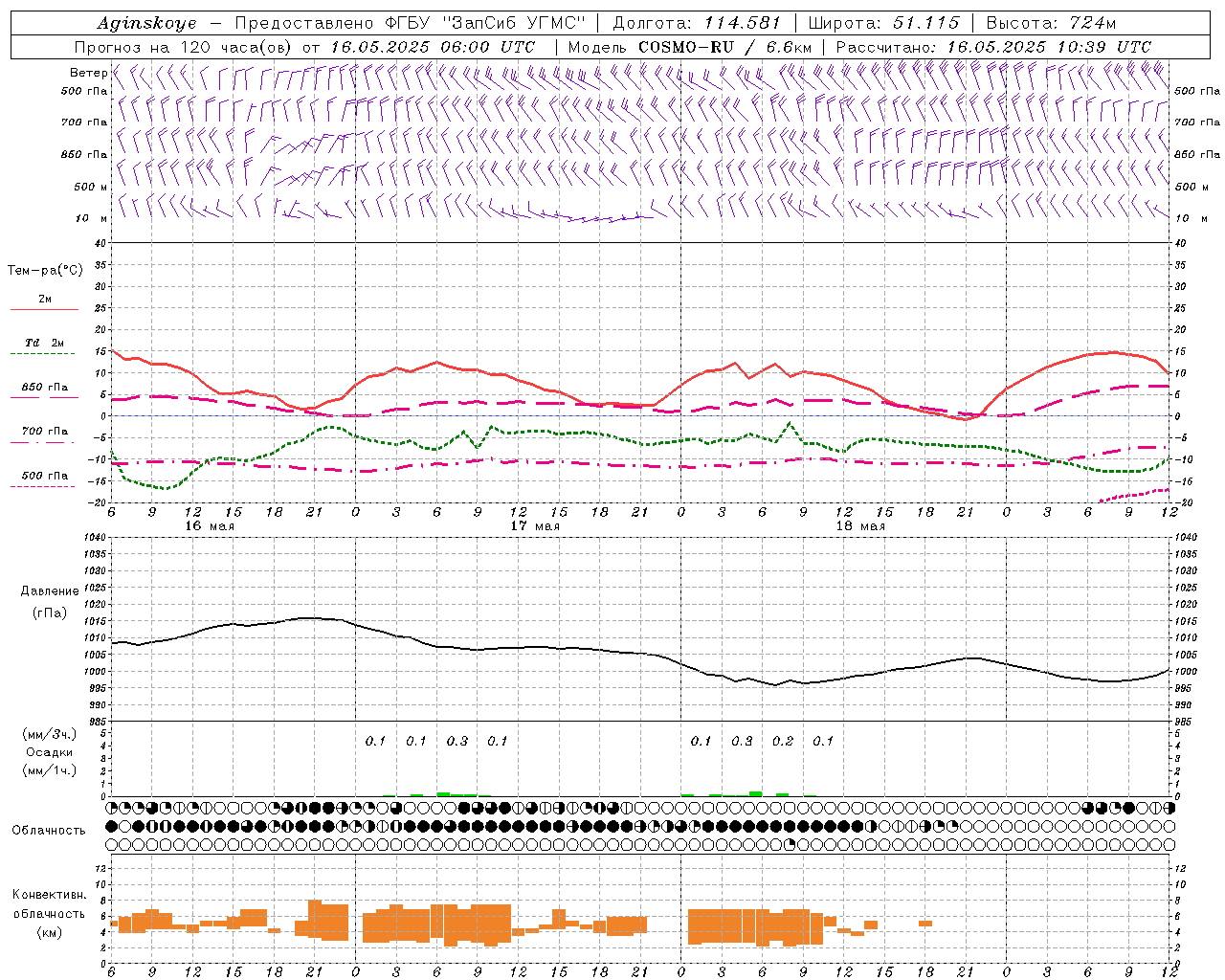Click the elevation text 'Высота: 724м'
This screenshot has height=980, width=1225.
point(1051,23)
